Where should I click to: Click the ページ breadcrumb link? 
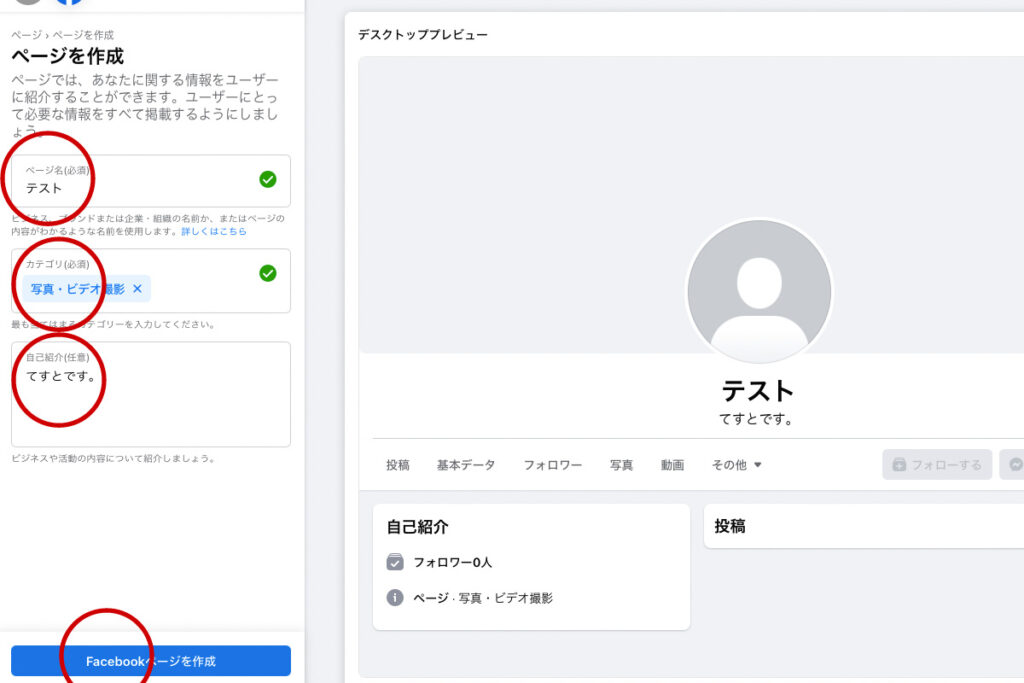click(26, 35)
